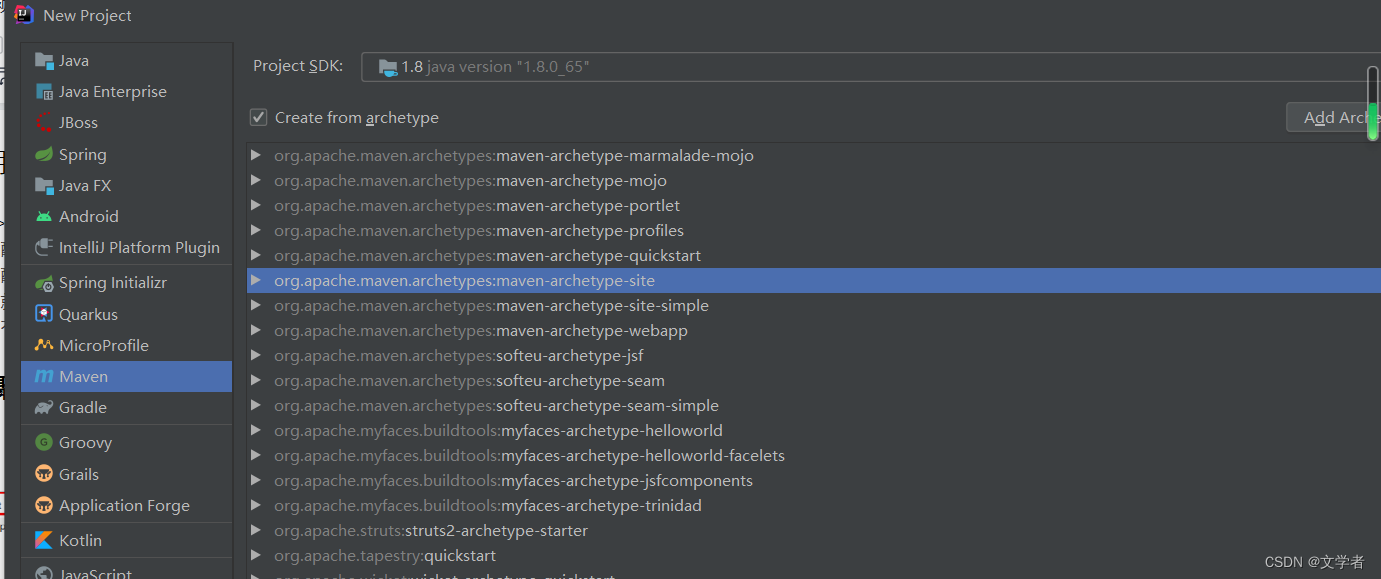Select Spring Initializr project type
The height and width of the screenshot is (579, 1381).
127,283
